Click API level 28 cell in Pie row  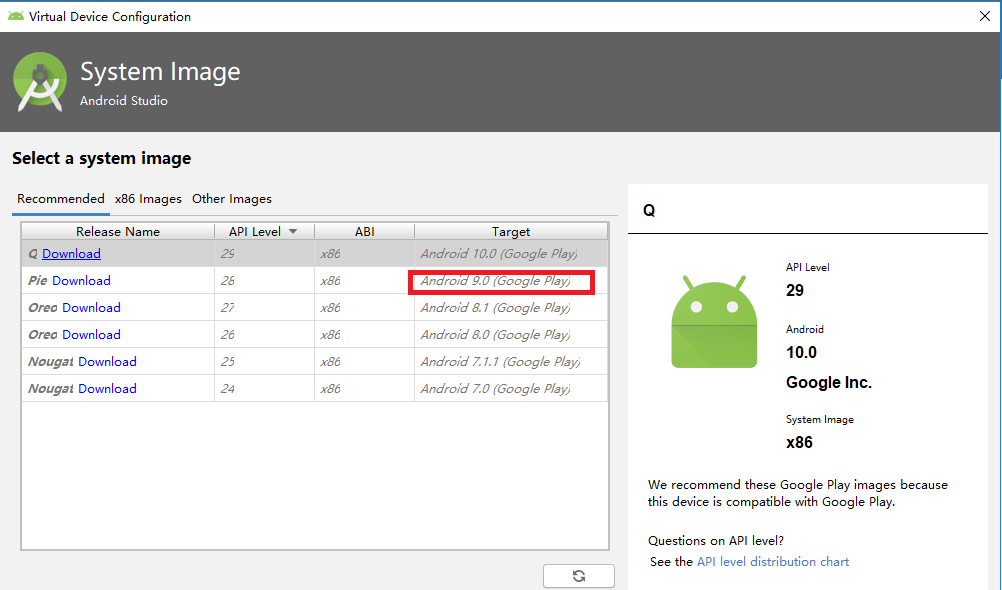click(x=264, y=281)
